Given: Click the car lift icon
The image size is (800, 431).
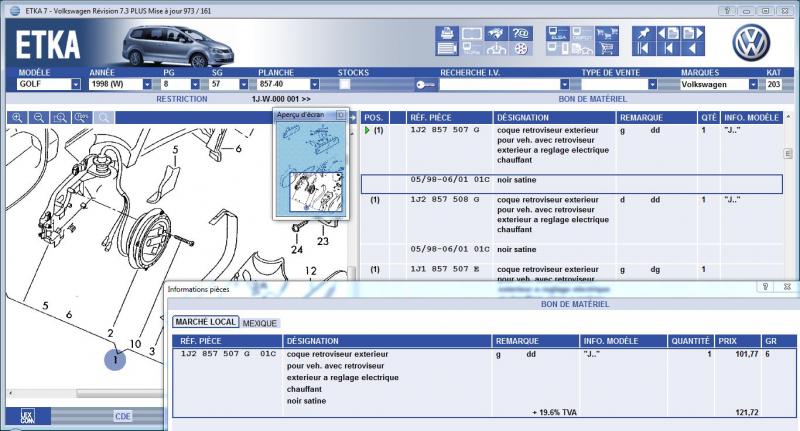Looking at the screenshot, I should (496, 49).
